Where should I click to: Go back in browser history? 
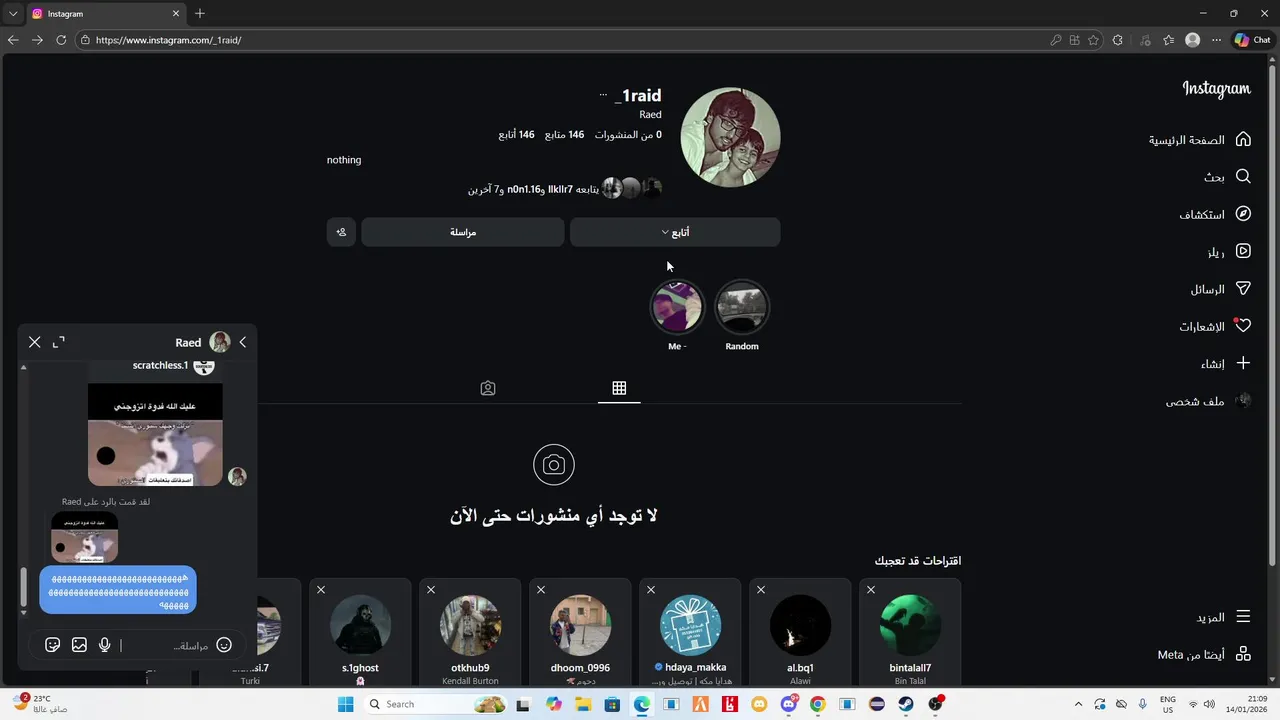[x=13, y=40]
